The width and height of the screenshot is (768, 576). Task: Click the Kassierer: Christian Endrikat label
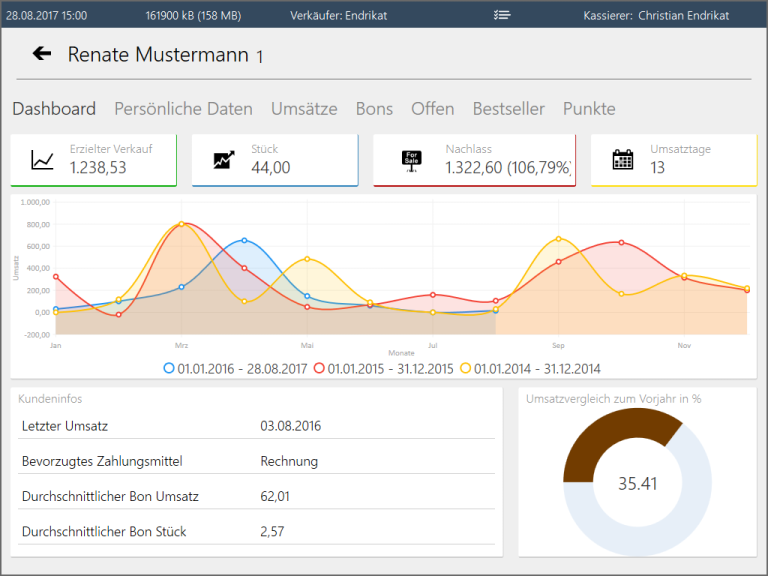656,15
